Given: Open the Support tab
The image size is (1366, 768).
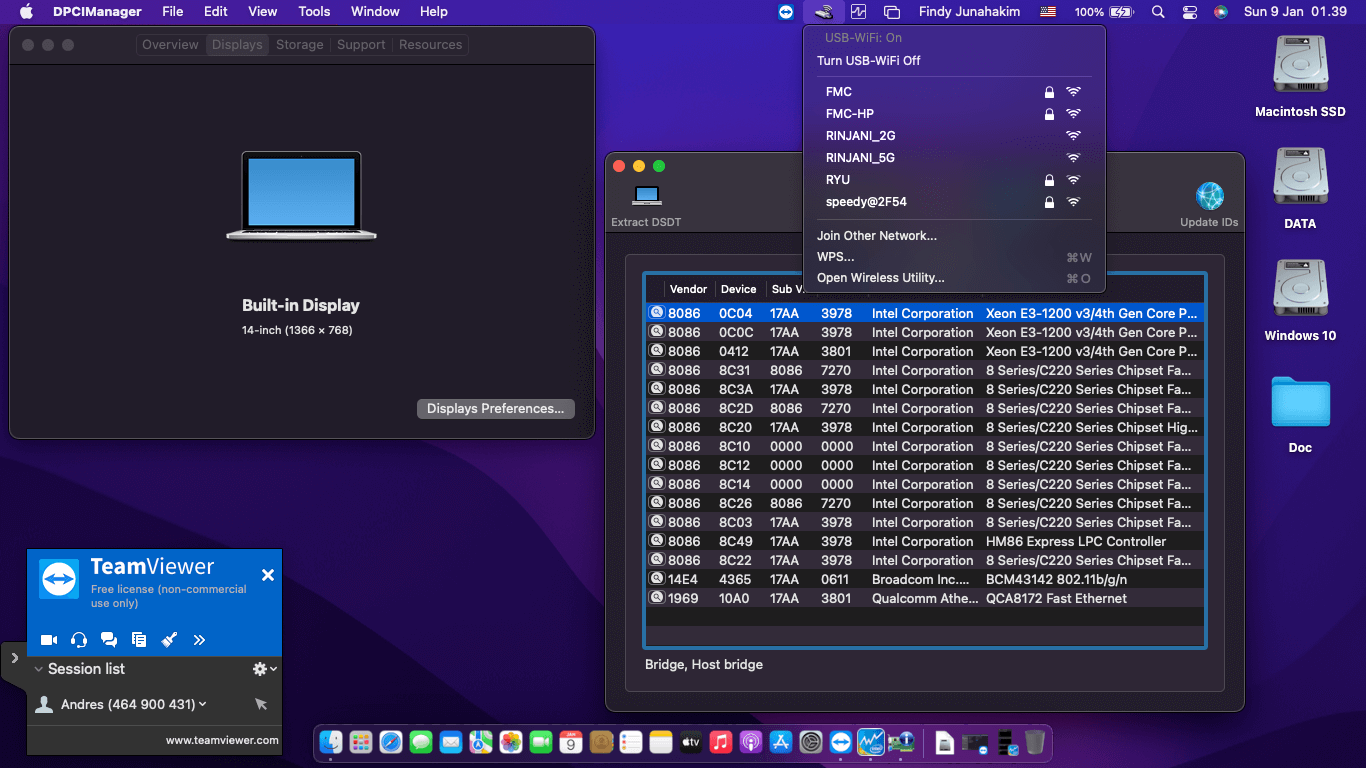Looking at the screenshot, I should 361,45.
